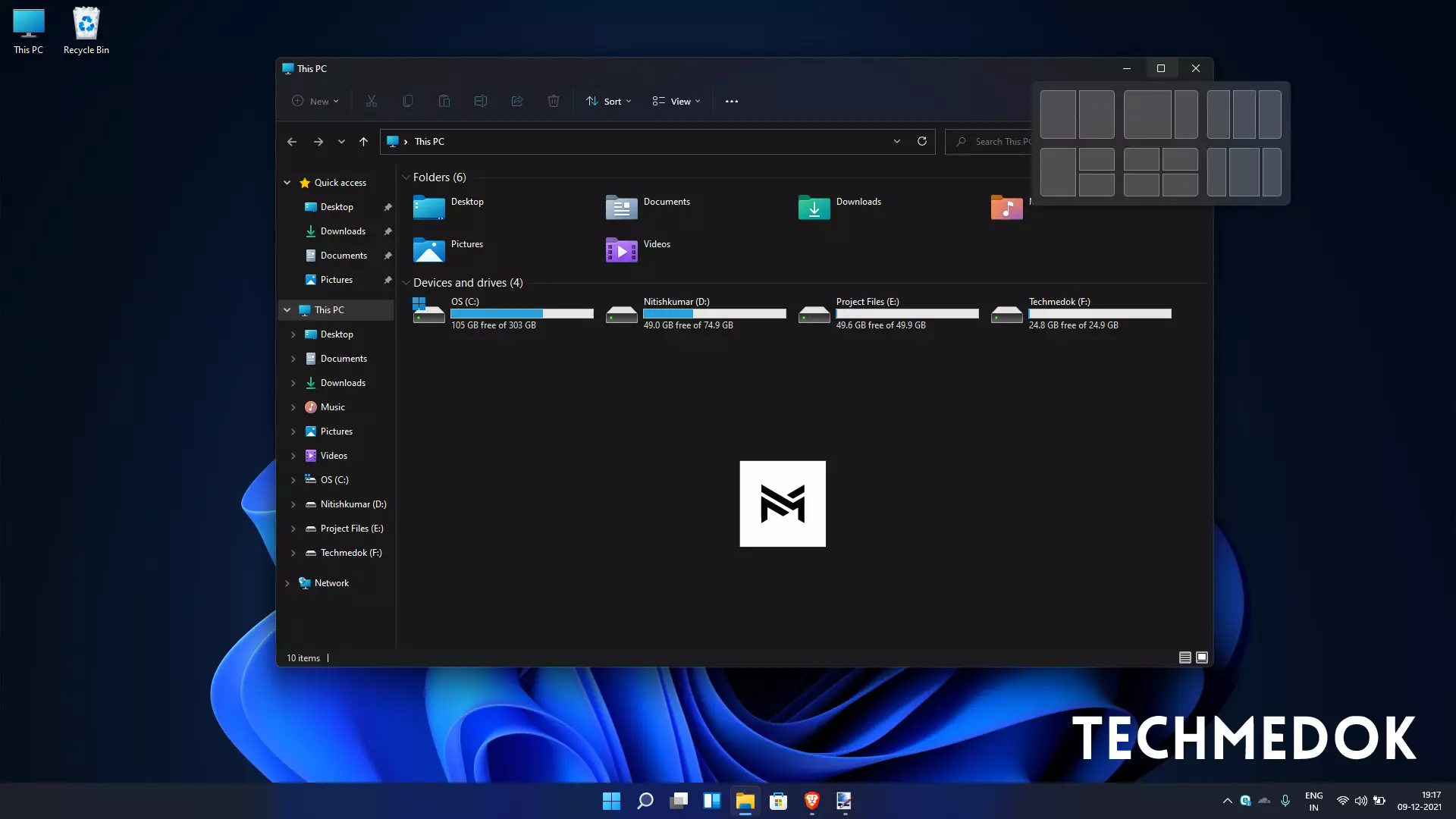Launch Brave browser from taskbar
Screen dimensions: 1456x819
[x=812, y=801]
